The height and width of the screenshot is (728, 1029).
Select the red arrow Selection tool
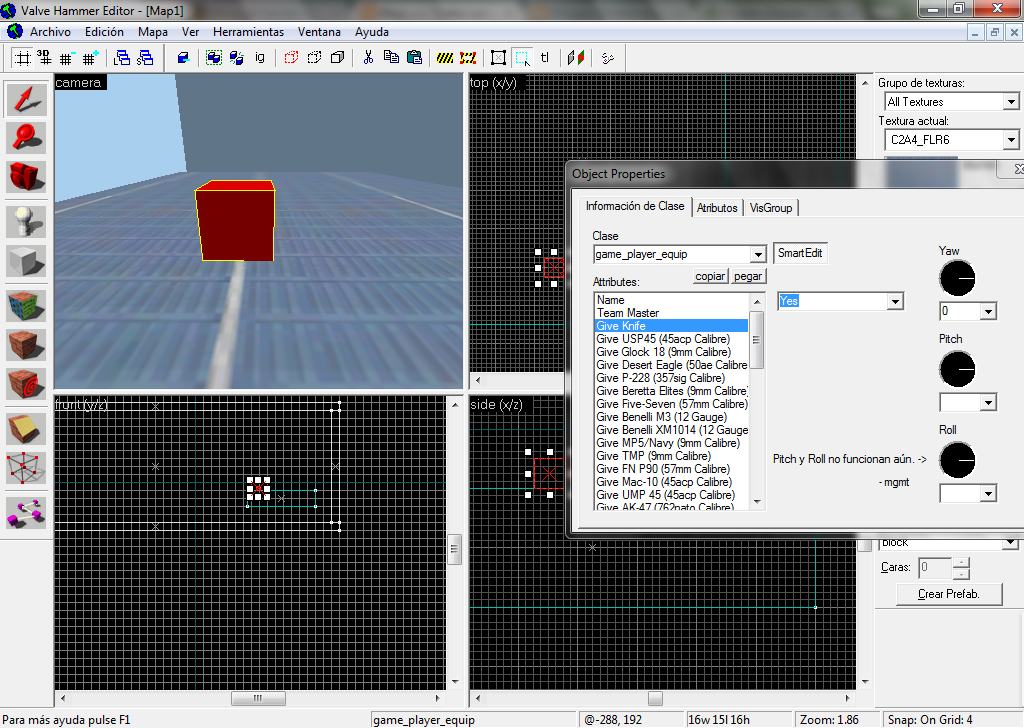pyautogui.click(x=26, y=100)
